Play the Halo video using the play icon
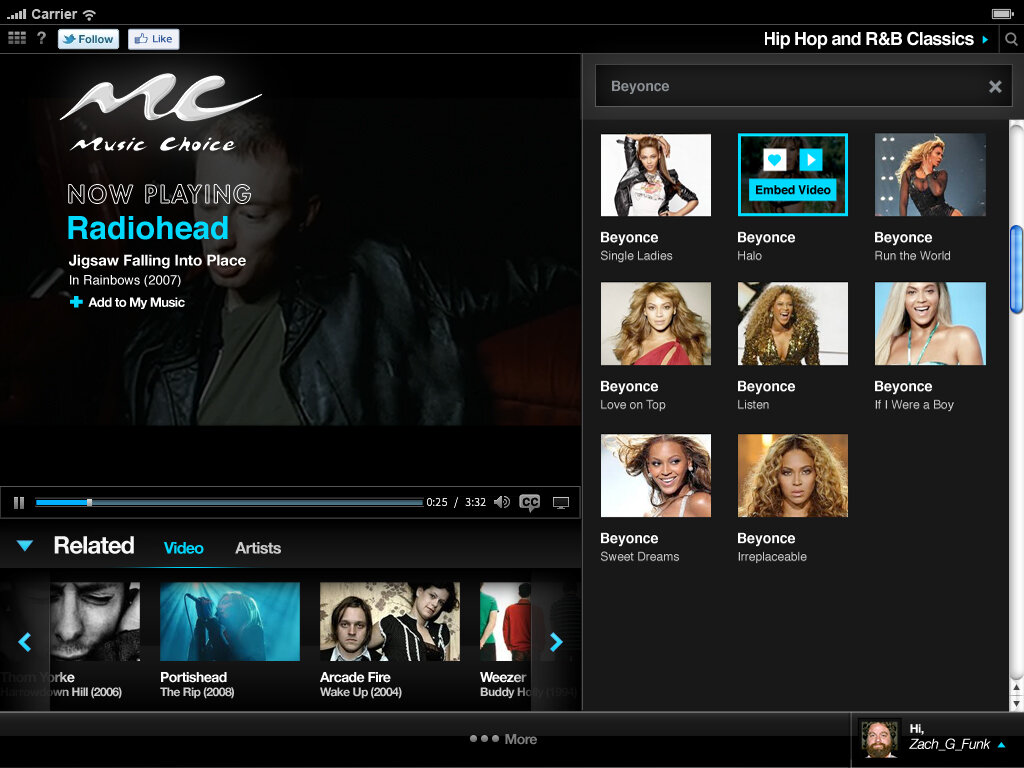This screenshot has height=768, width=1024. click(x=810, y=159)
